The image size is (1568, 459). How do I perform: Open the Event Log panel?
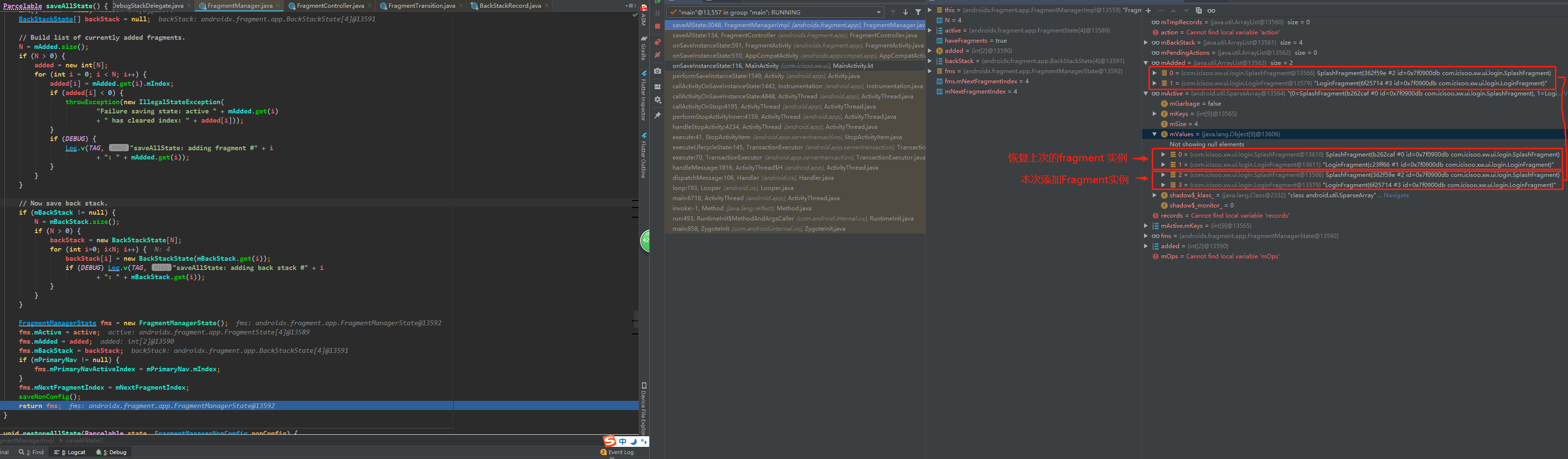[617, 452]
